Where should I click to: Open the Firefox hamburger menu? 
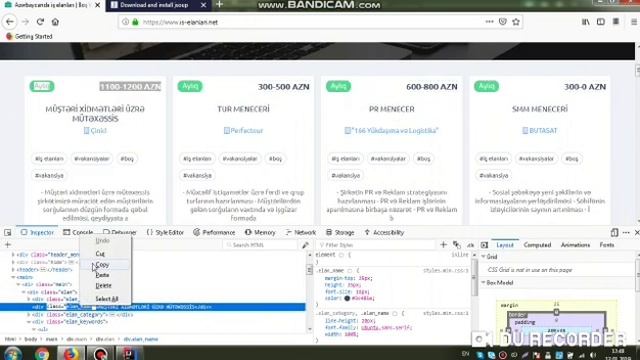[x=634, y=22]
